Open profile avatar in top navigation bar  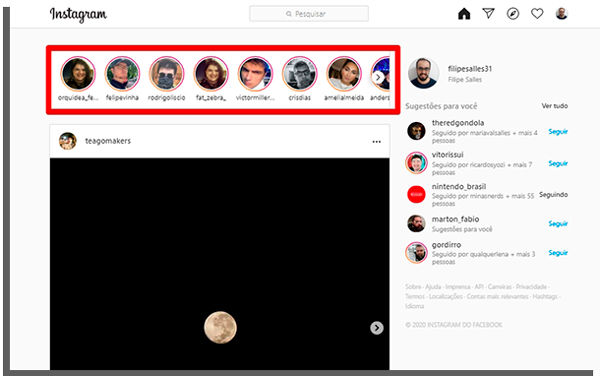(x=561, y=14)
